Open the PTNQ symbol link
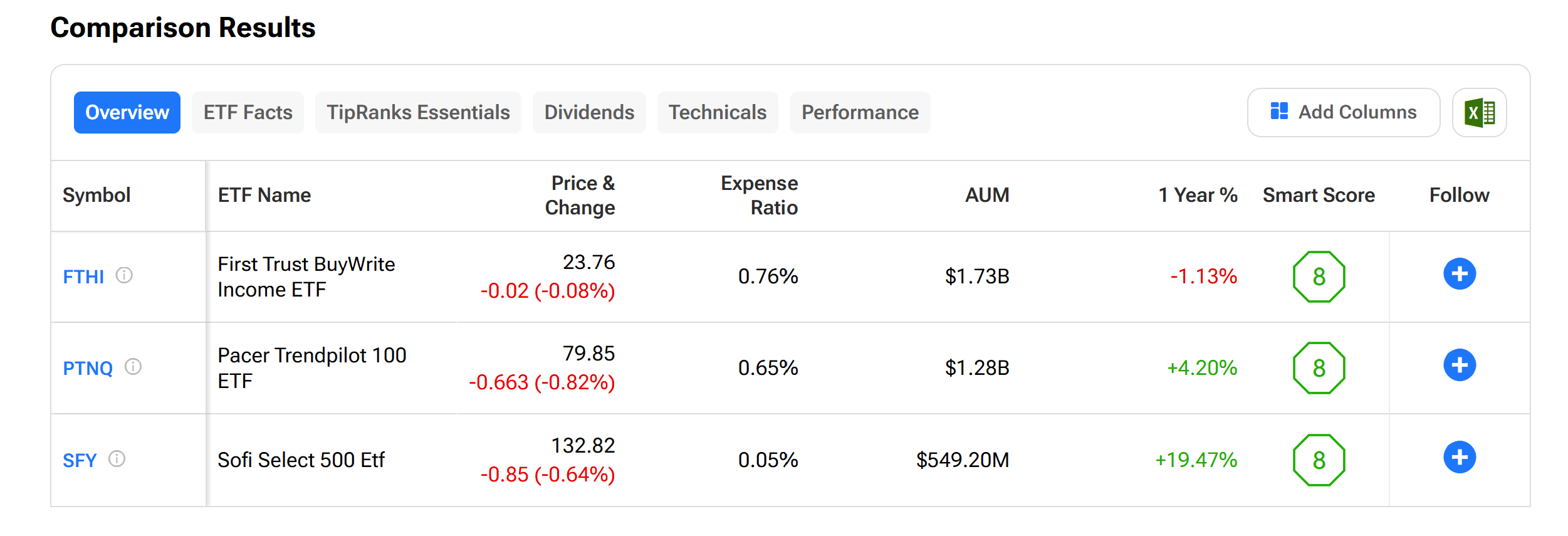 coord(88,368)
